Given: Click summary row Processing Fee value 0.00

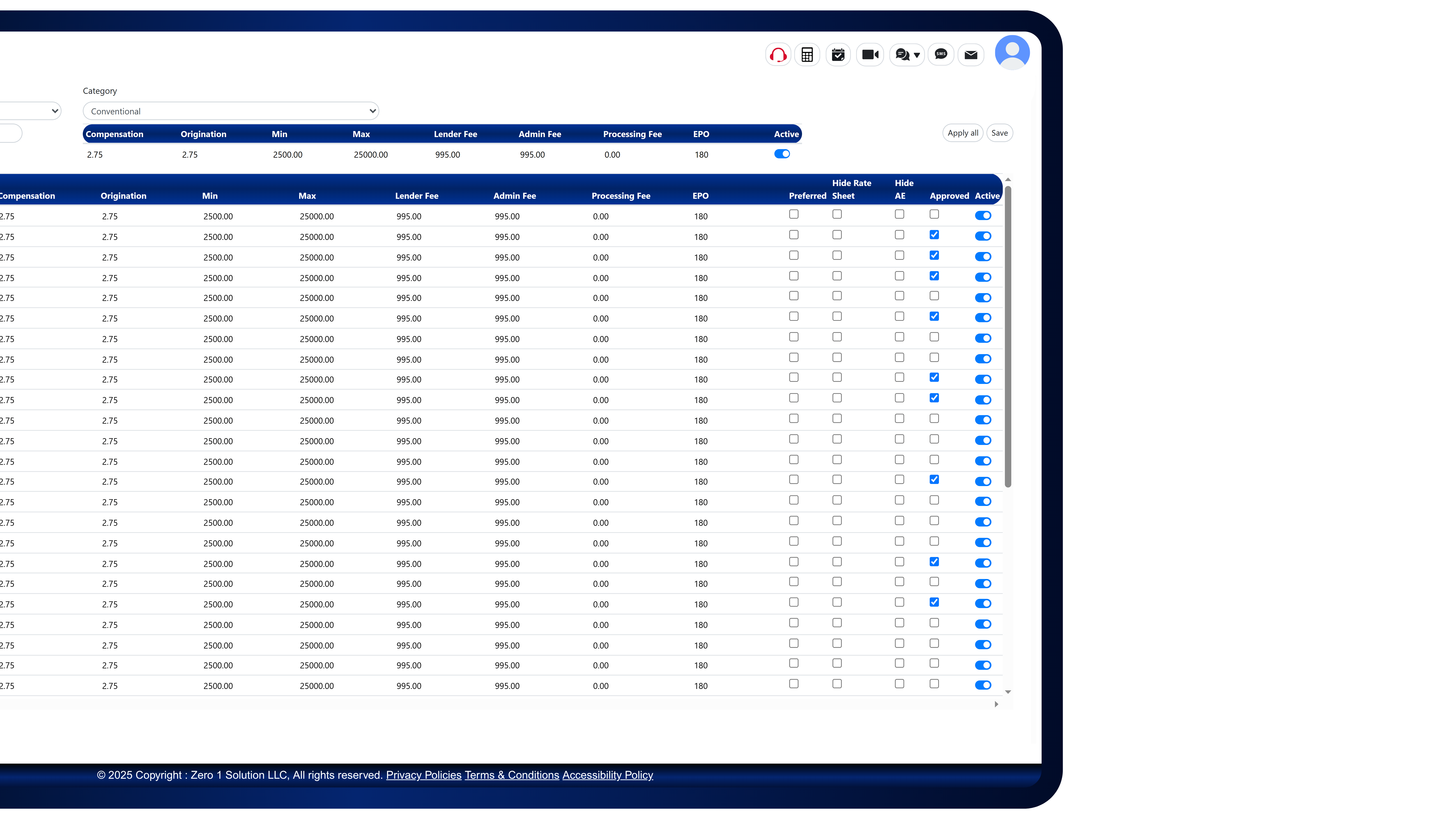Looking at the screenshot, I should [612, 155].
